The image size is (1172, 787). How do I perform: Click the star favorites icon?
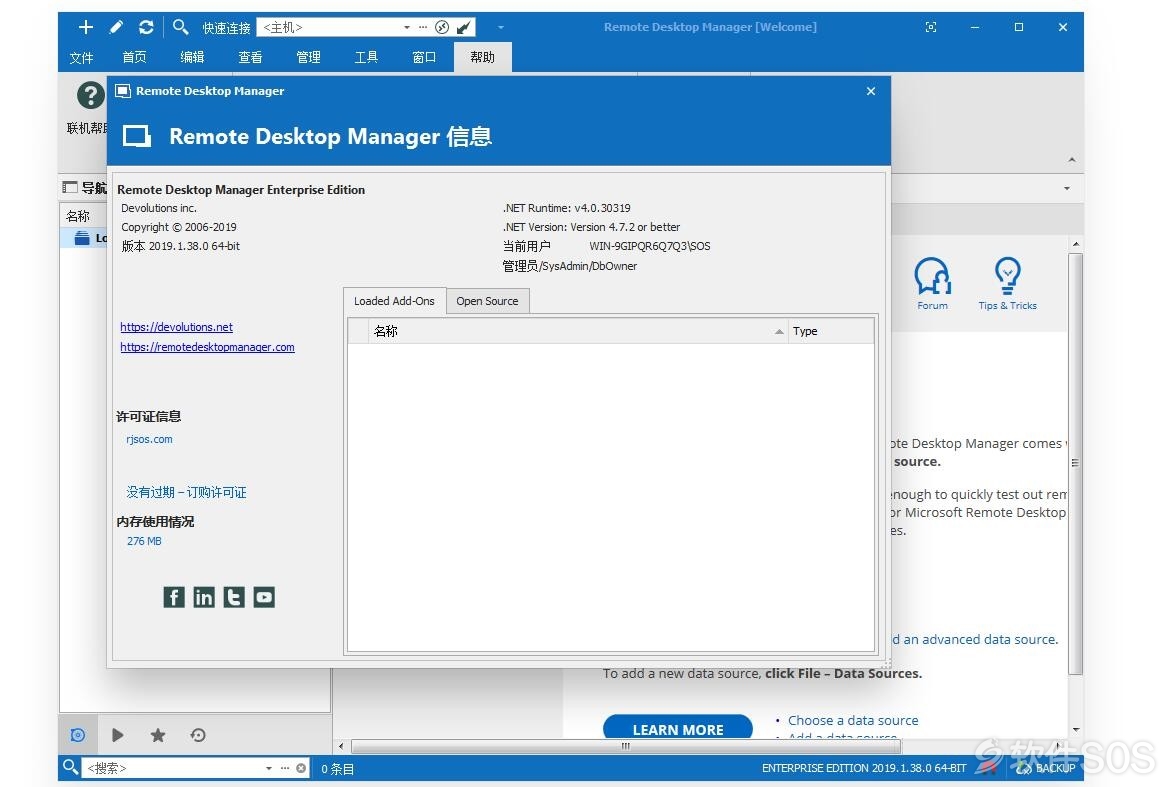(158, 735)
